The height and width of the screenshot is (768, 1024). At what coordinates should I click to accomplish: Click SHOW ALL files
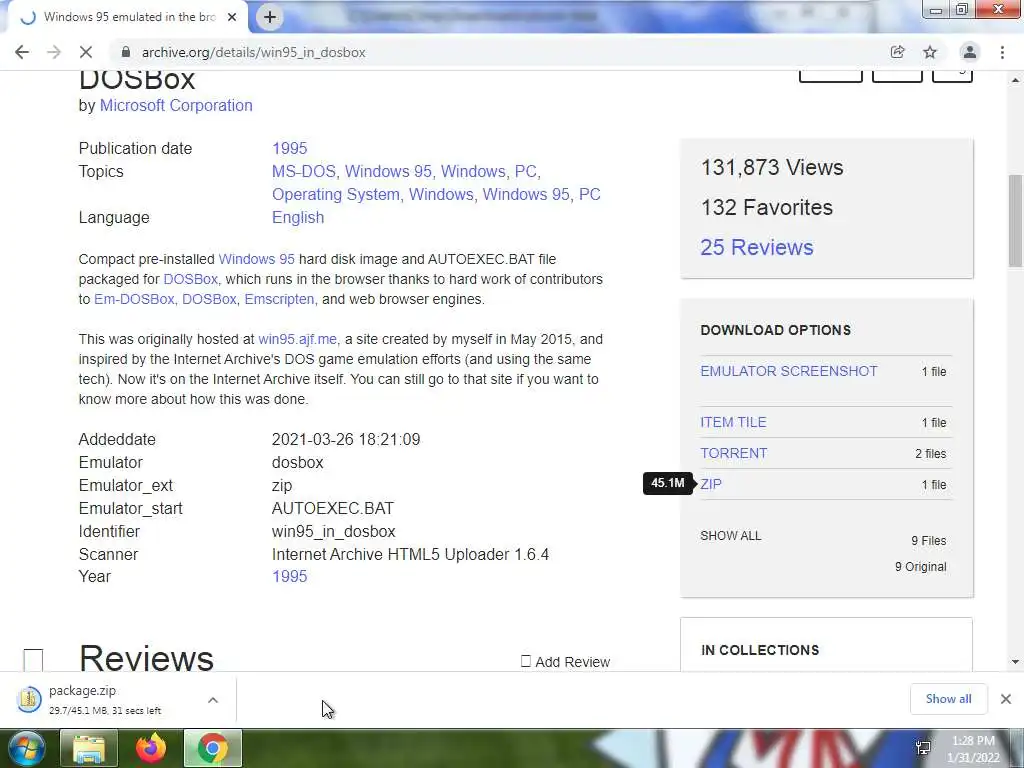pyautogui.click(x=730, y=536)
